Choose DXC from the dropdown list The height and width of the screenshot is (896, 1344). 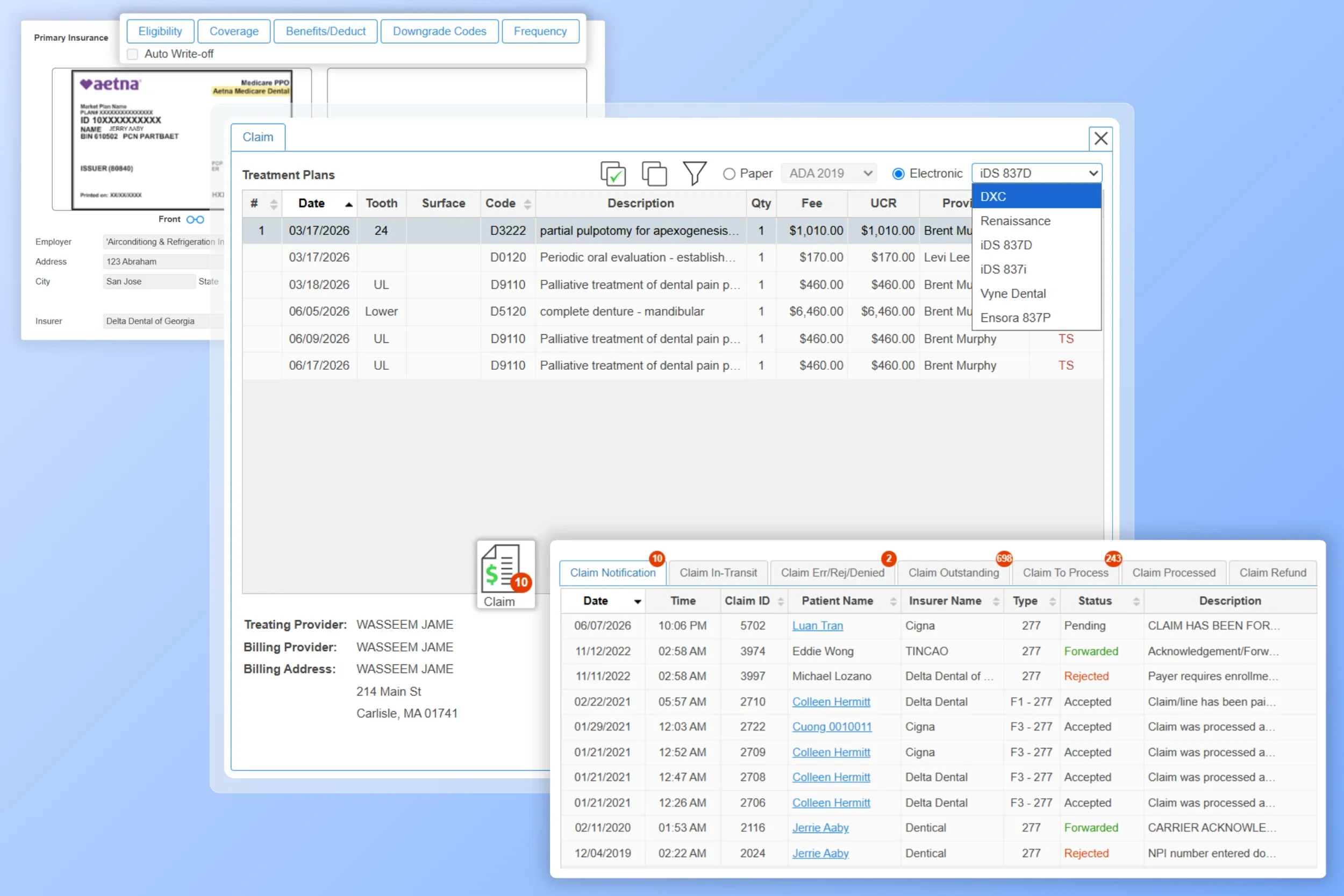[x=1036, y=197]
